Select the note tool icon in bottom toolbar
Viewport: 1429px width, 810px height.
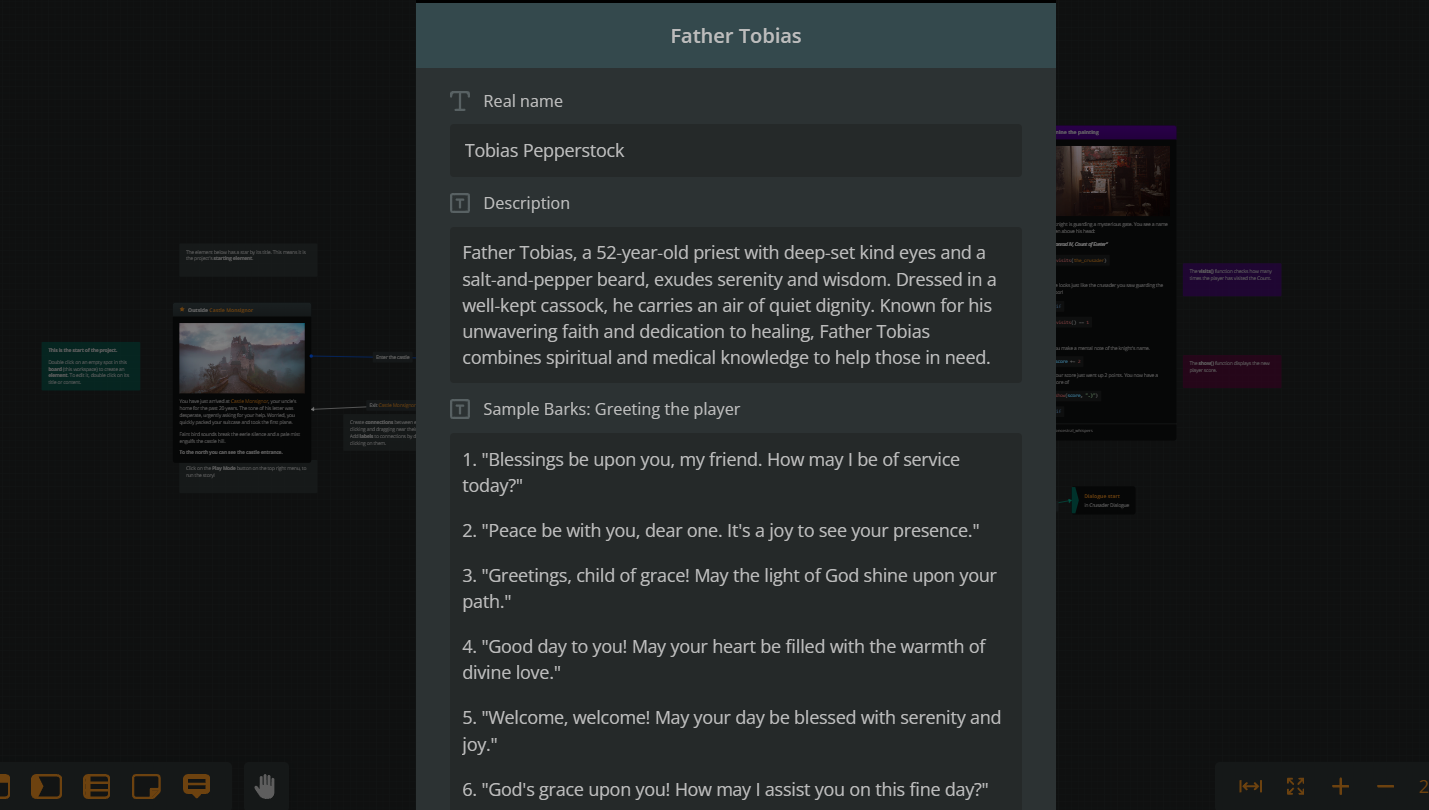146,786
